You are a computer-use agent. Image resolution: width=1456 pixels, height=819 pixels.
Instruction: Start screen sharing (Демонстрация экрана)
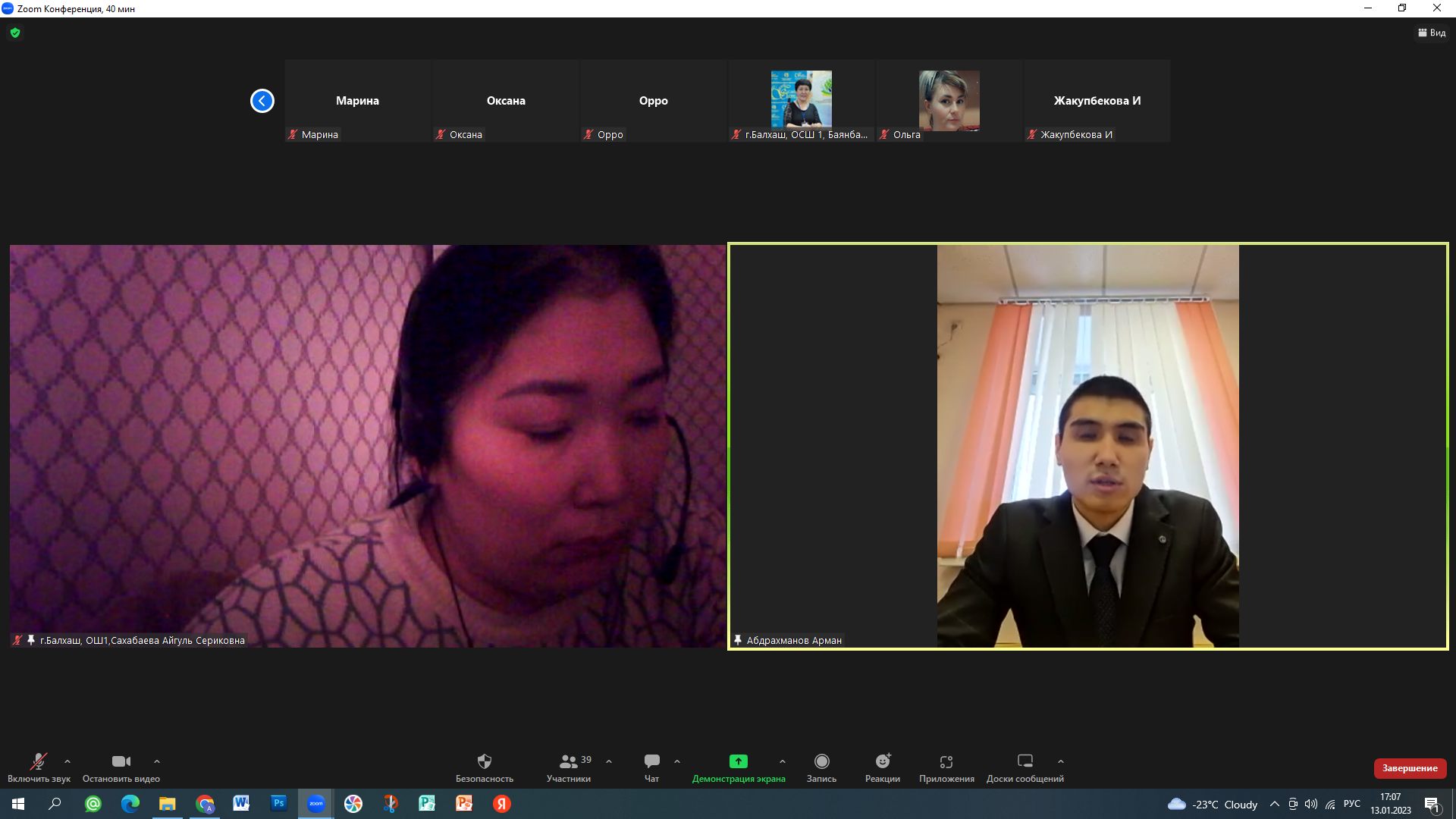(738, 761)
